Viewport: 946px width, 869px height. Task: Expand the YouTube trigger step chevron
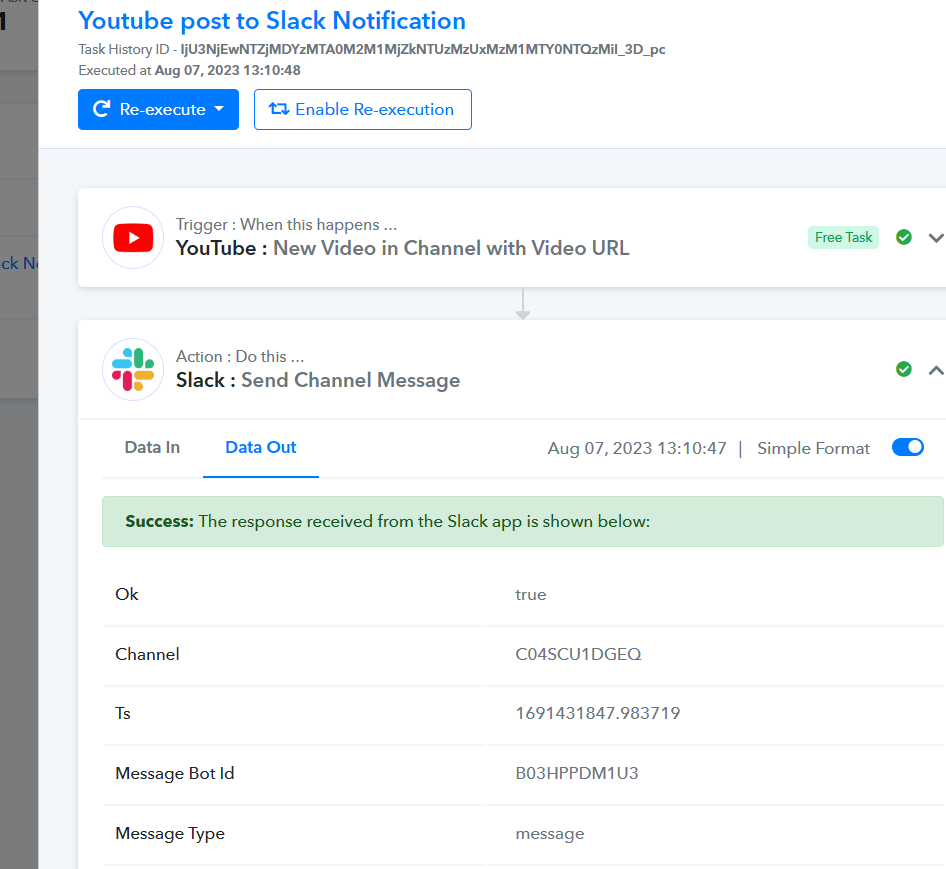tap(935, 238)
